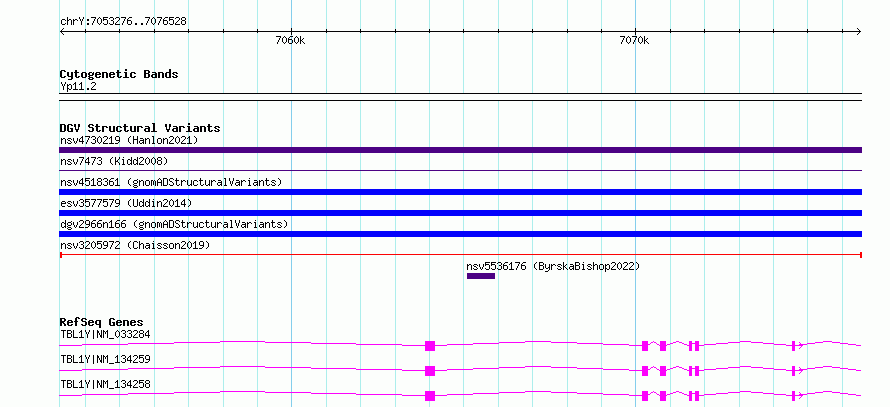
Task: Open the RefSeq Genes track heading
Action: [101, 322]
